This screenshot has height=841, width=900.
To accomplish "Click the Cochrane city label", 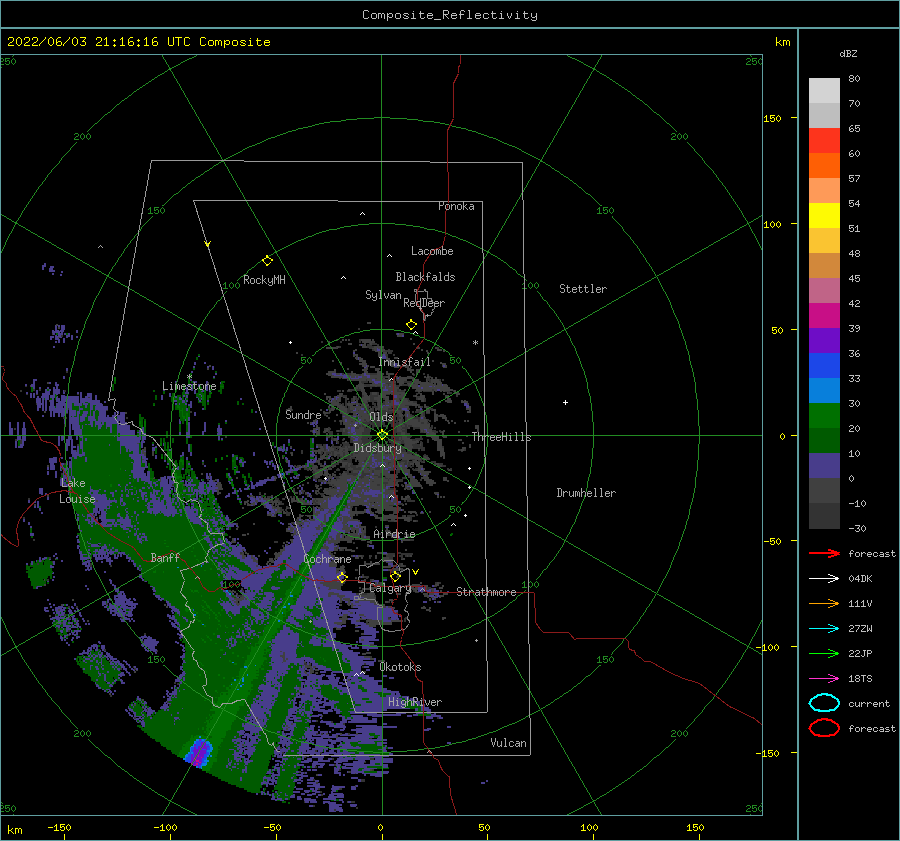I will coord(327,559).
